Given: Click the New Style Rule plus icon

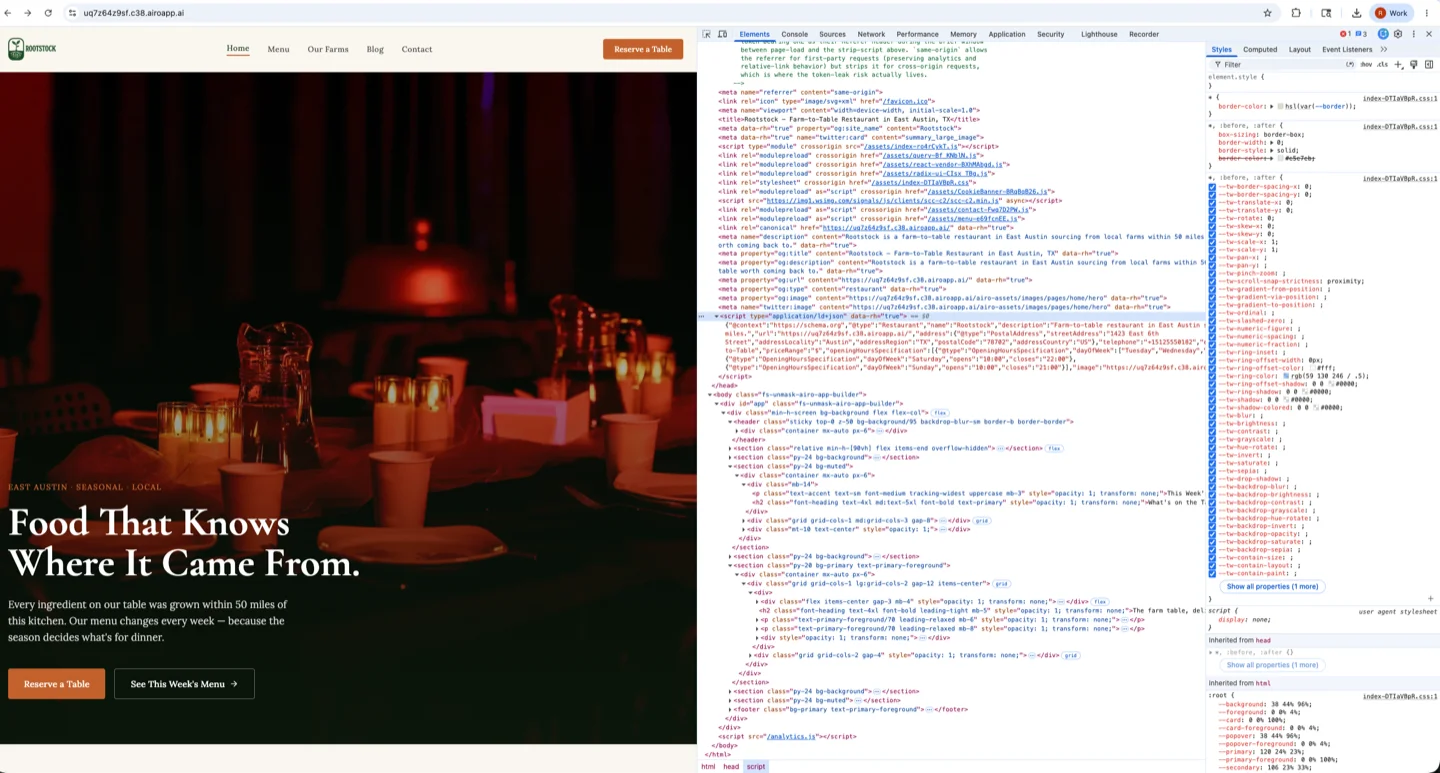Looking at the screenshot, I should pyautogui.click(x=1399, y=64).
